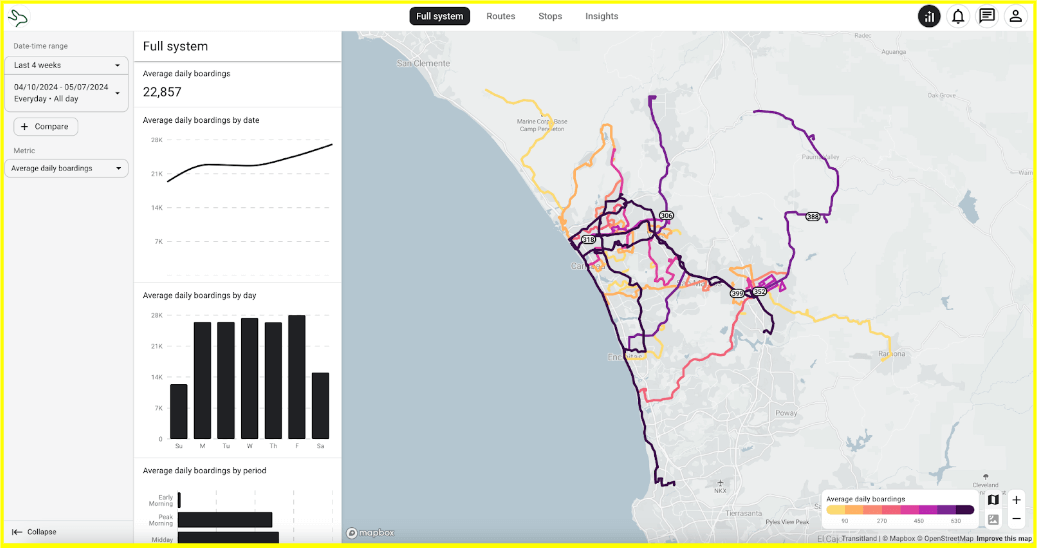Click the Friday bar in day chart

point(297,376)
